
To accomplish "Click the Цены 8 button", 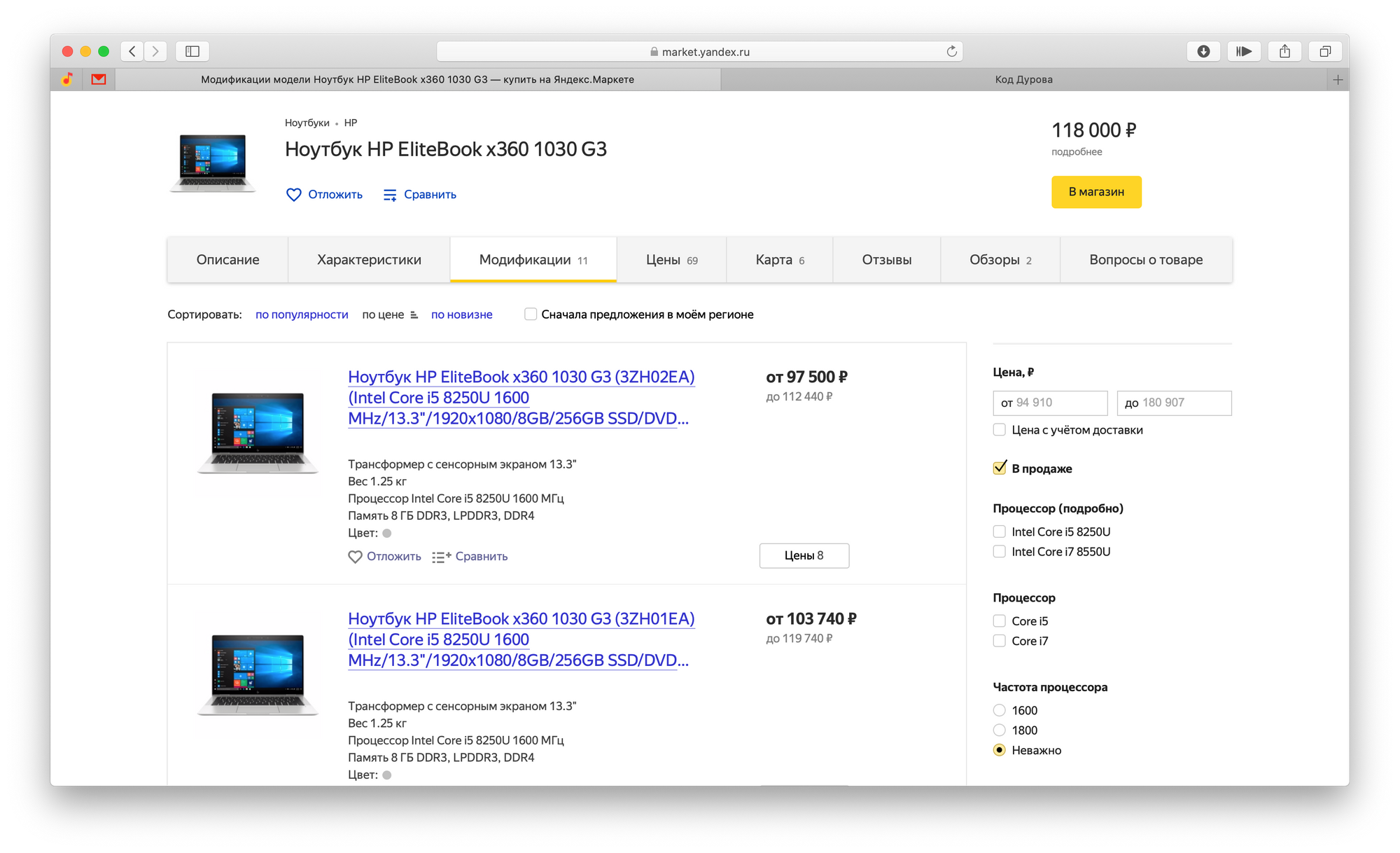I will [x=804, y=555].
